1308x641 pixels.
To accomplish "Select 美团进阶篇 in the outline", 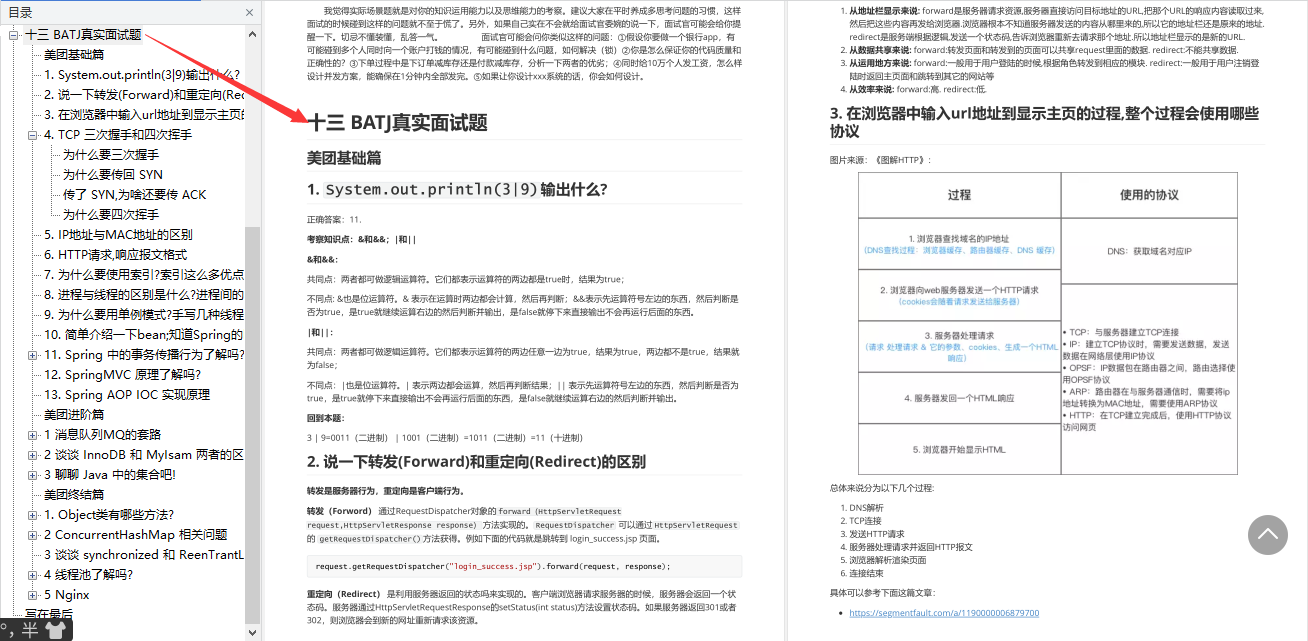I will click(74, 415).
